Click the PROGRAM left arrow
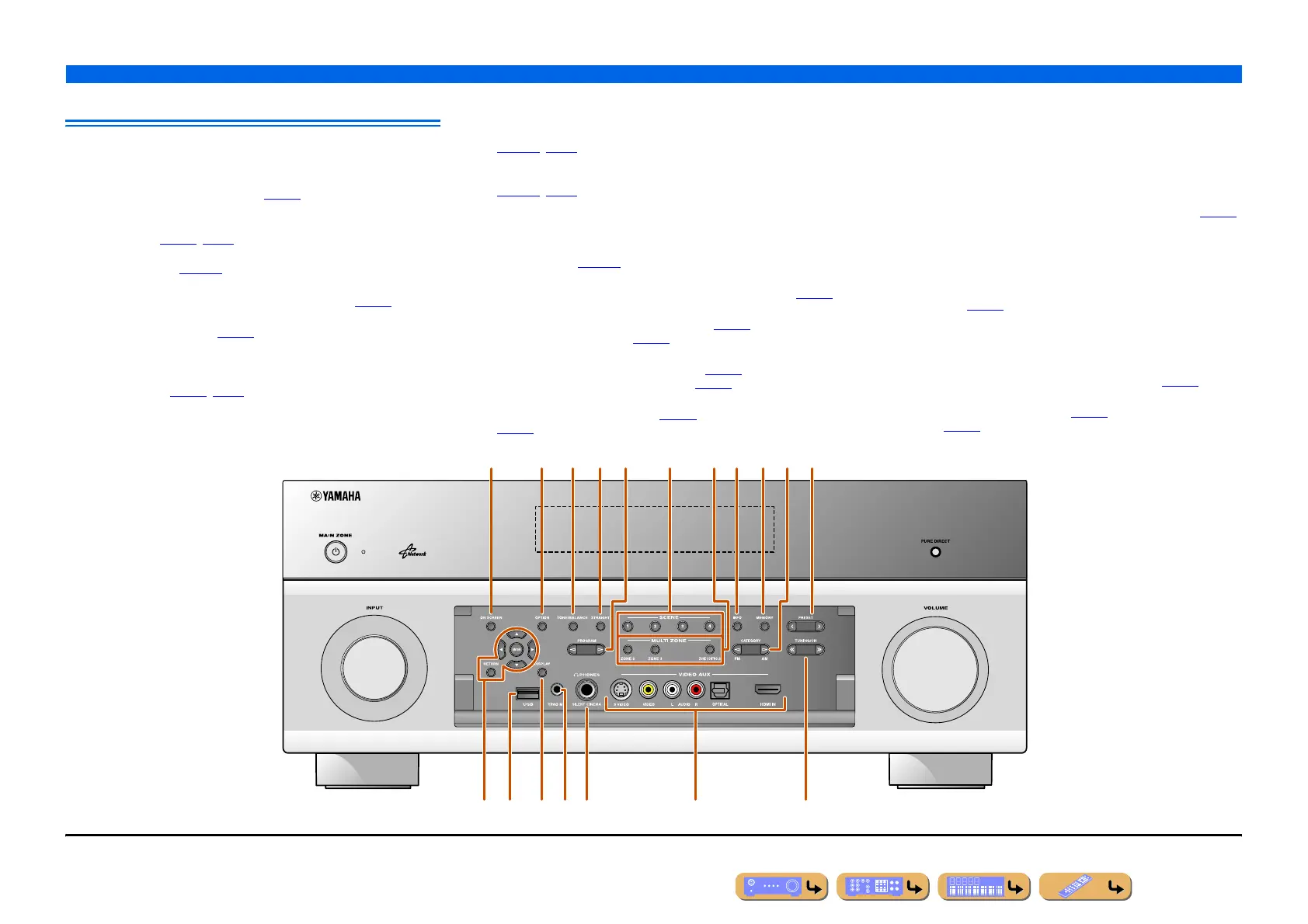 (x=573, y=650)
